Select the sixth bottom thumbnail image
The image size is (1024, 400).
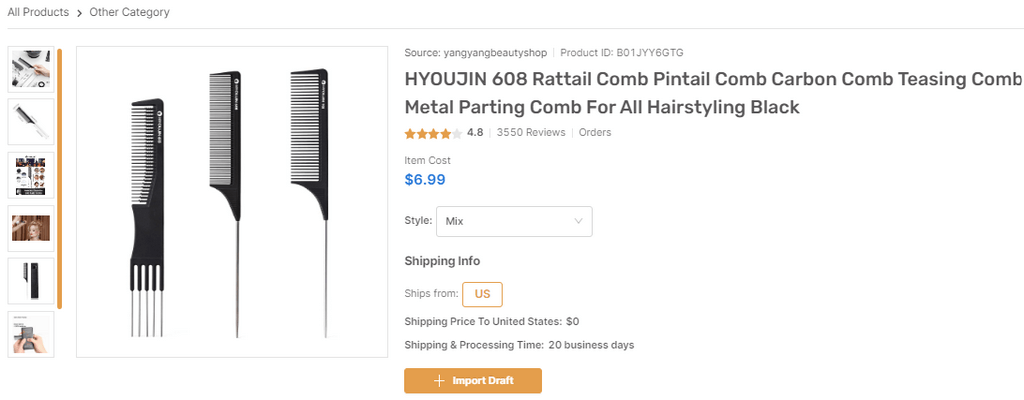[x=31, y=334]
